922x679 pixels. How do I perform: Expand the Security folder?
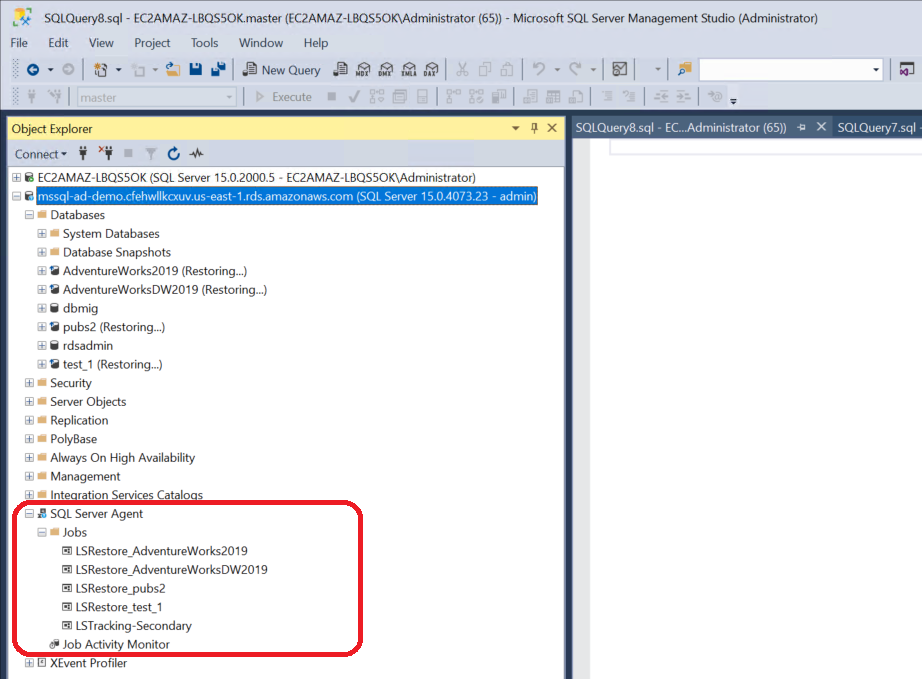(x=29, y=383)
